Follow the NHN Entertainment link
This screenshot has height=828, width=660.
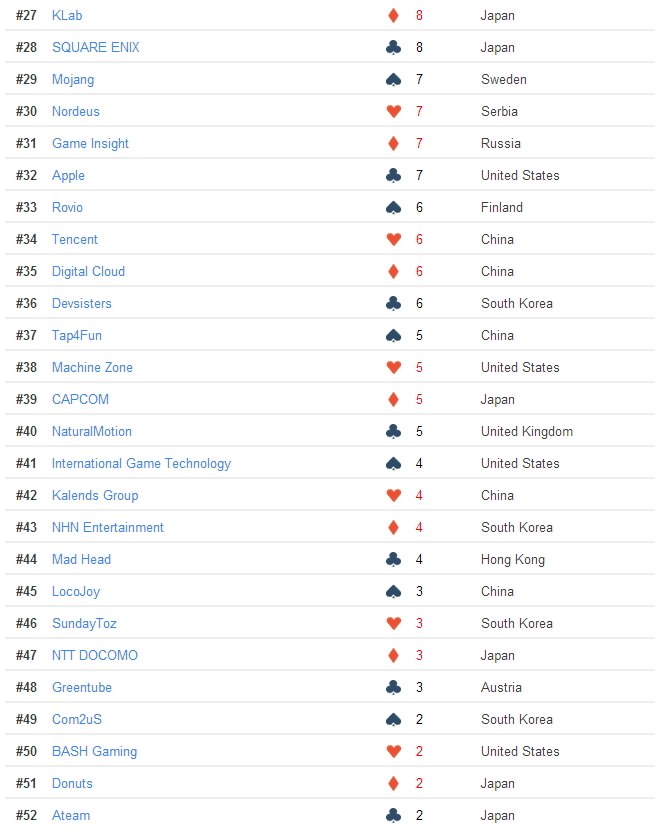pos(108,528)
